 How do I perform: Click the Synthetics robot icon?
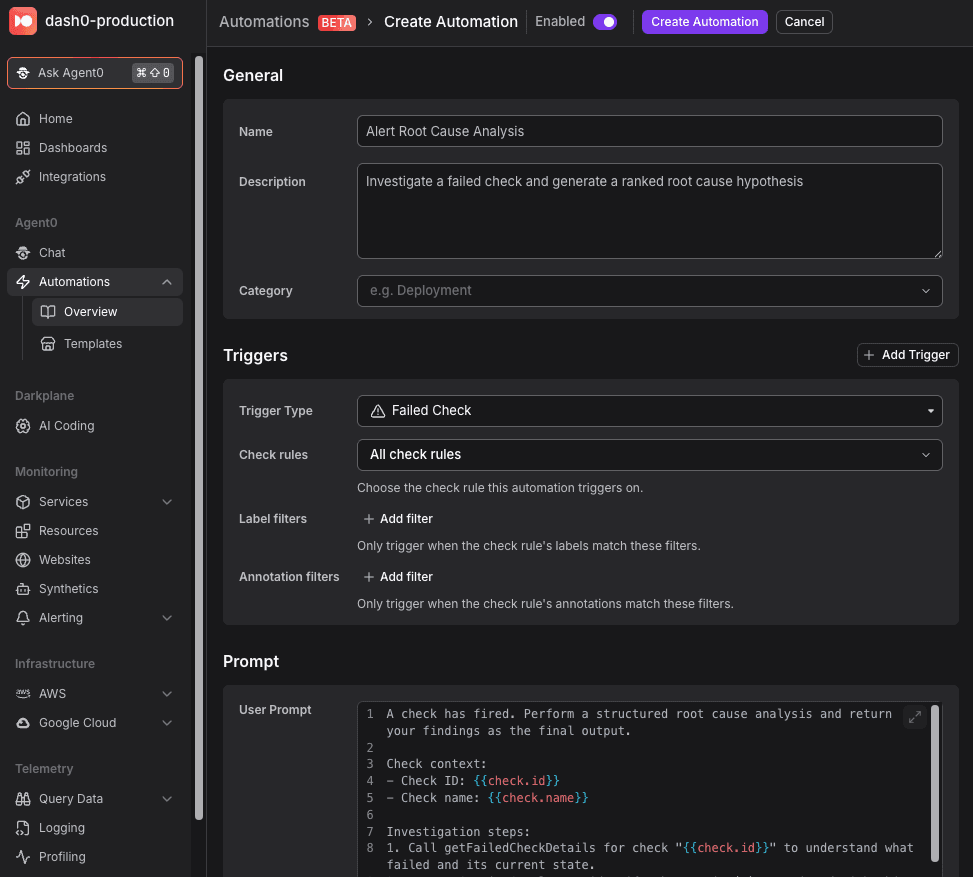pos(23,589)
